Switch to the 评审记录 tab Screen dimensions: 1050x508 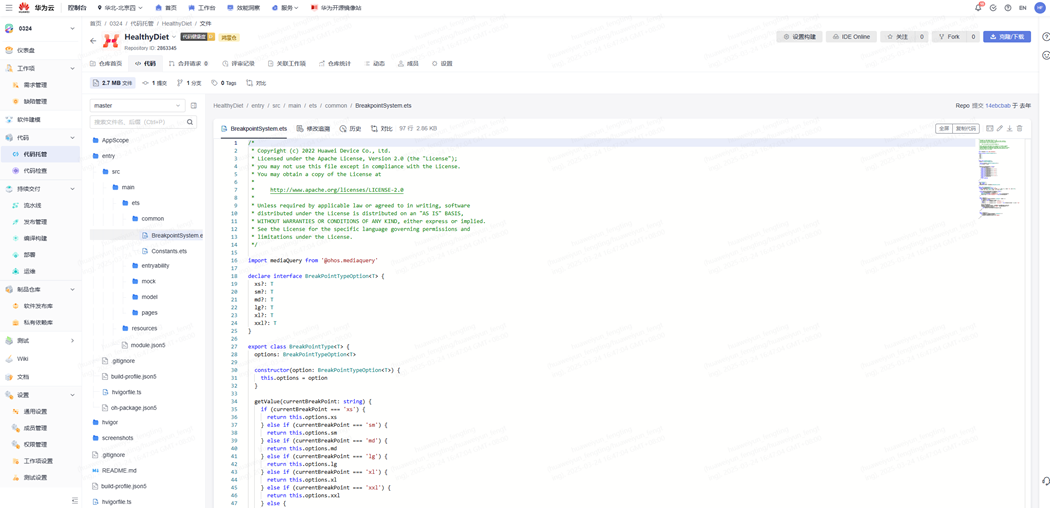click(238, 64)
